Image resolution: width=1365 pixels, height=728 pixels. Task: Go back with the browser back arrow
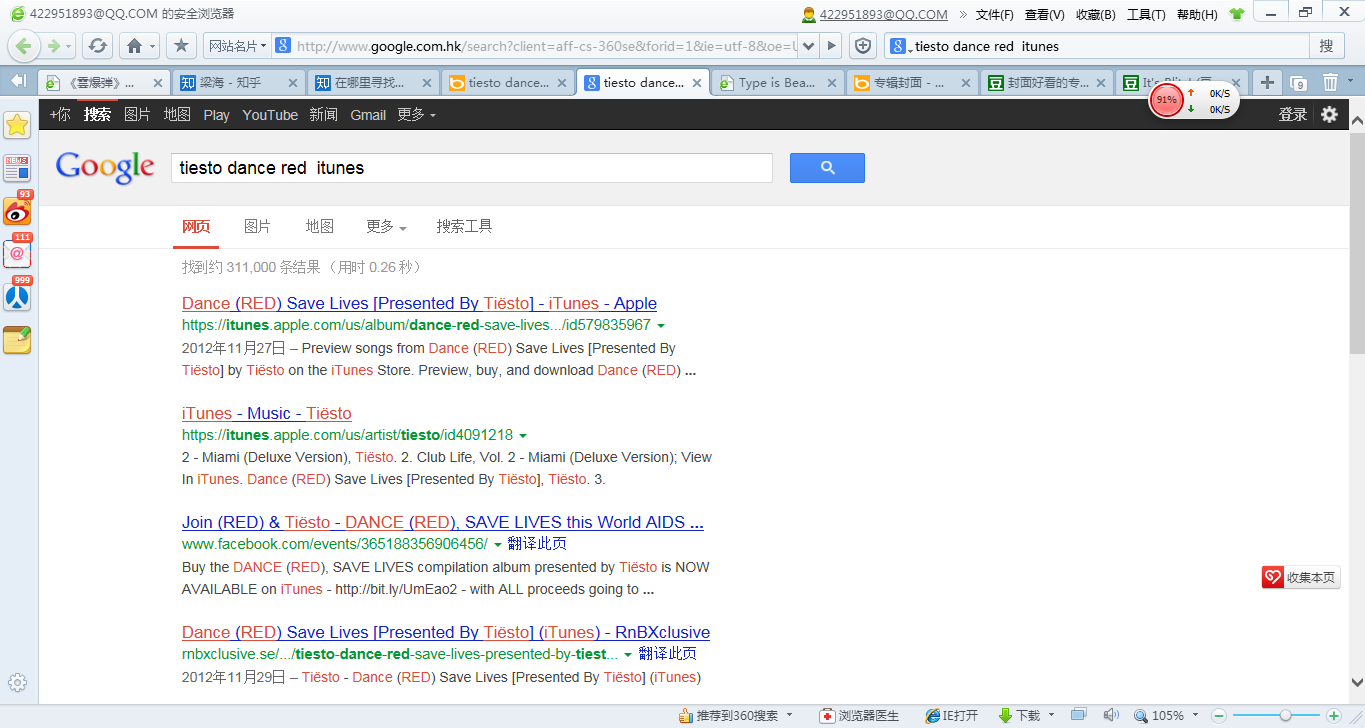point(25,46)
